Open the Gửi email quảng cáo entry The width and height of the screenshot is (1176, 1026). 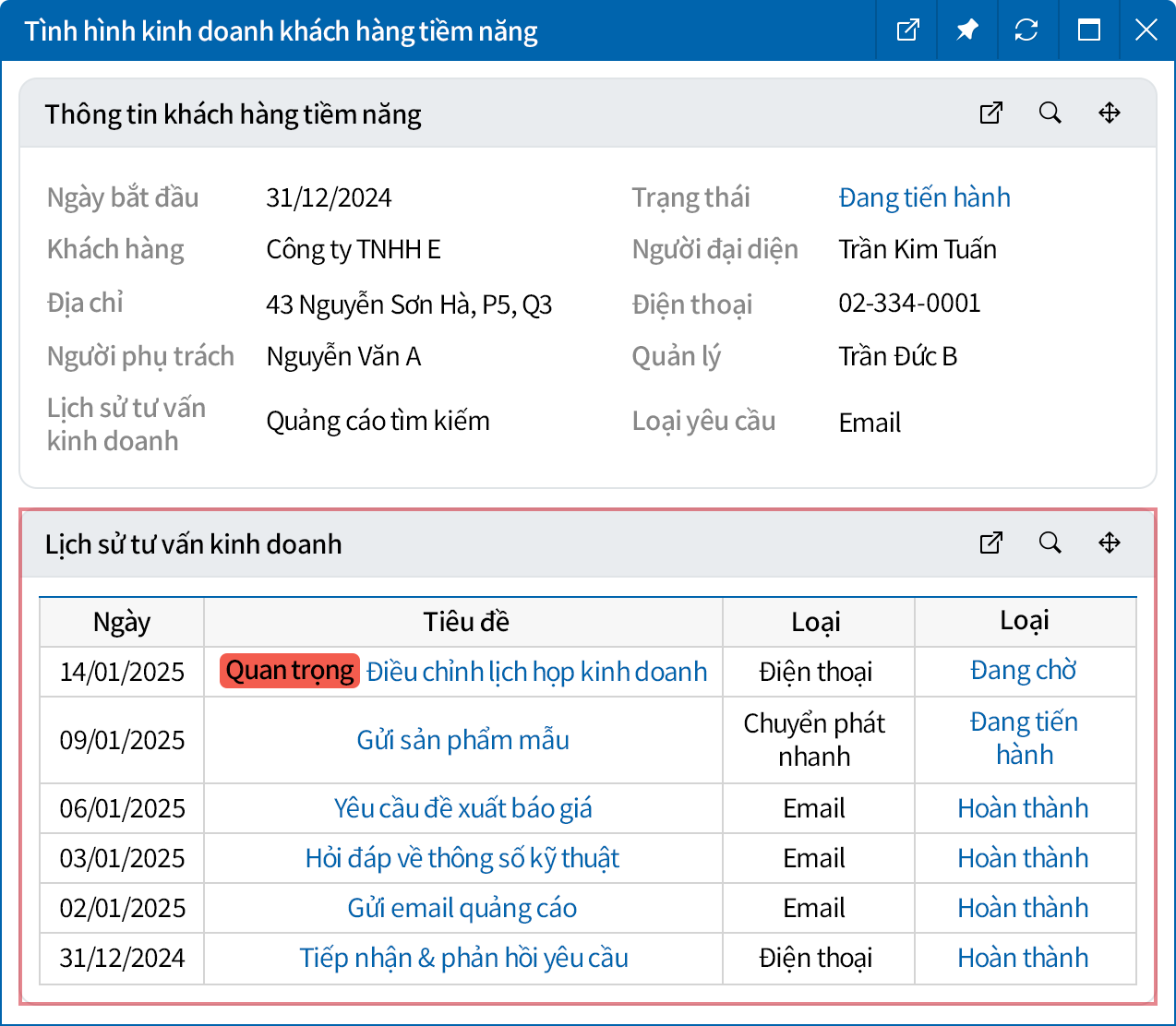462,908
